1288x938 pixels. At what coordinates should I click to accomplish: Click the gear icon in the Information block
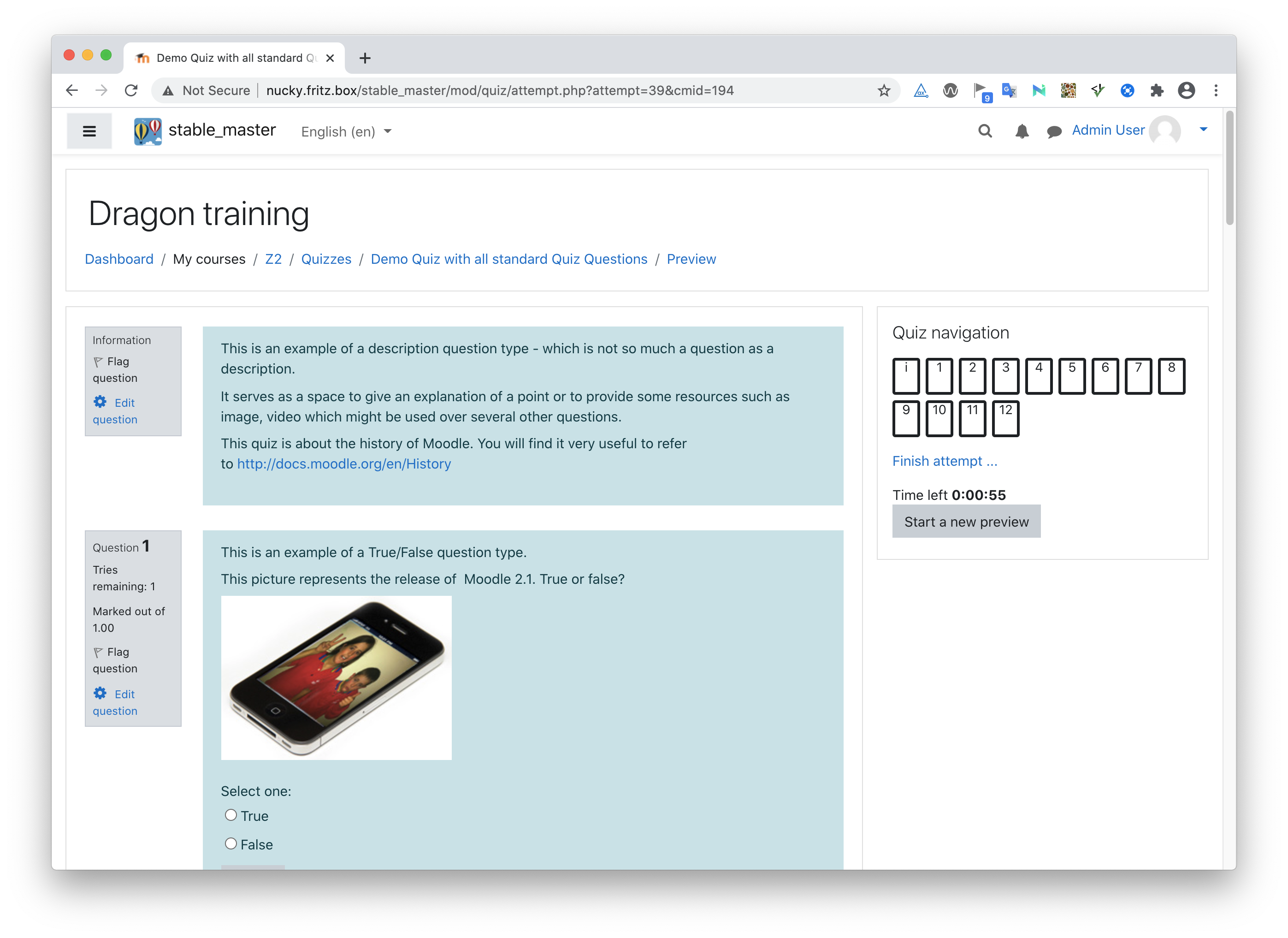(x=100, y=402)
